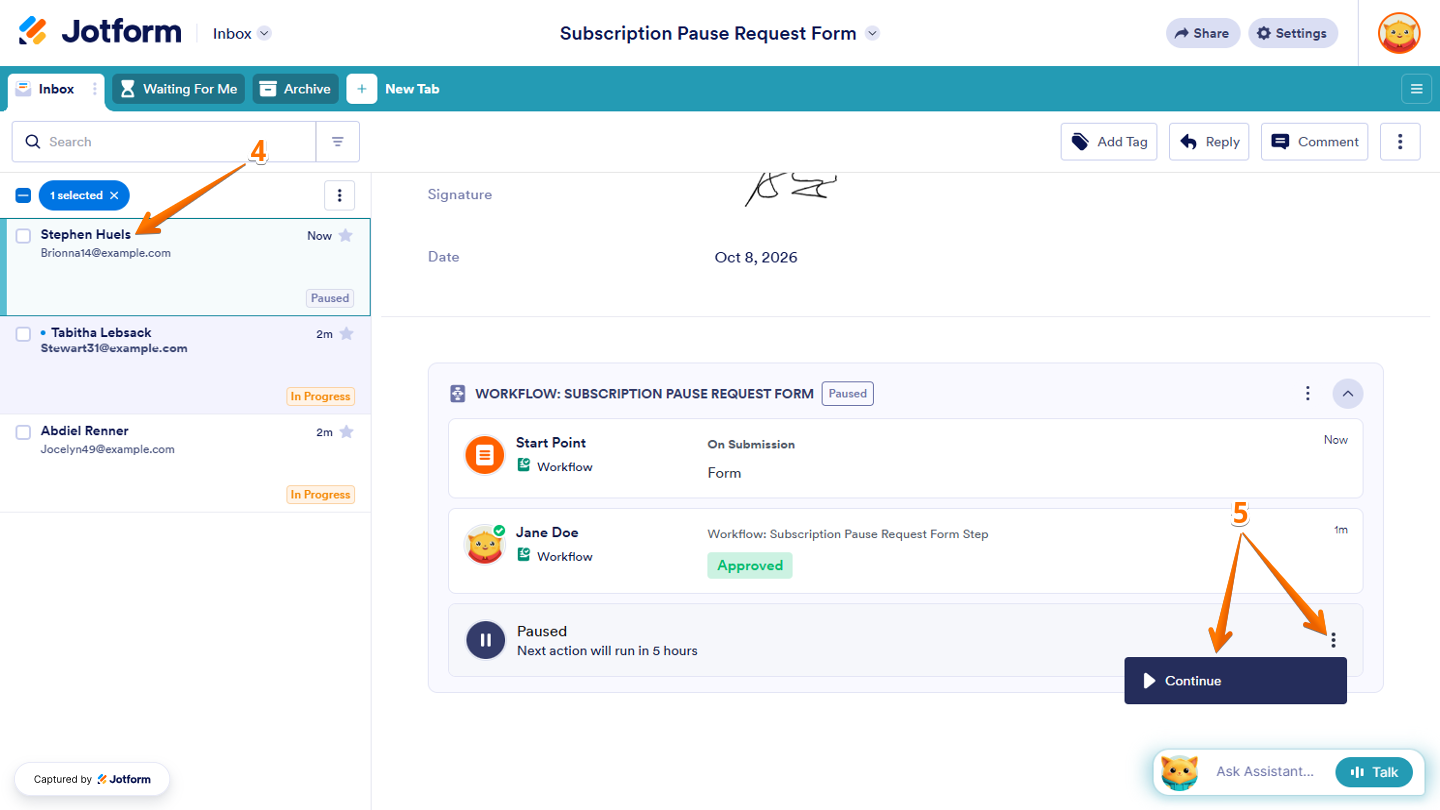This screenshot has width=1440, height=810.
Task: Star the Stephen Huels submission
Action: coord(346,236)
